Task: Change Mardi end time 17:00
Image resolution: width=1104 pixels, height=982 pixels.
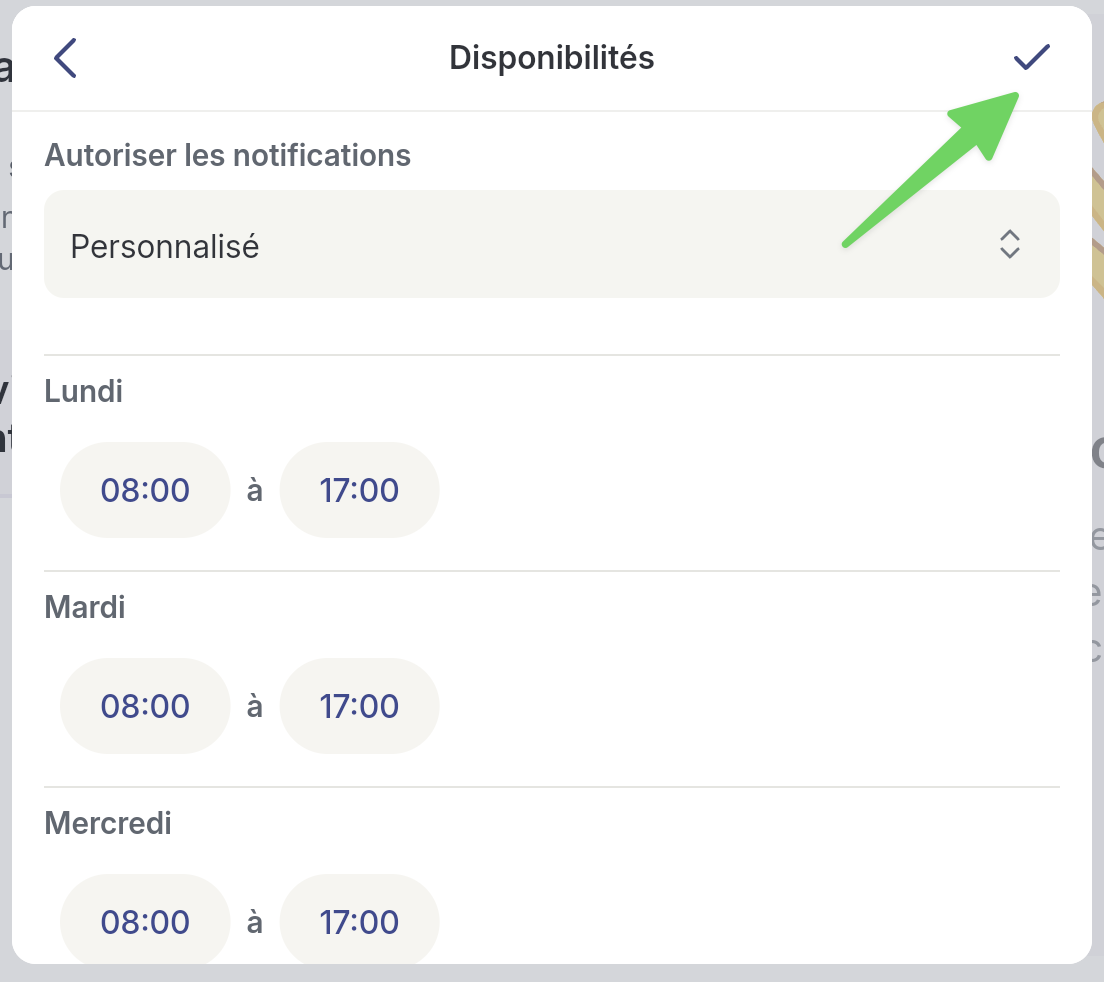Action: 359,706
